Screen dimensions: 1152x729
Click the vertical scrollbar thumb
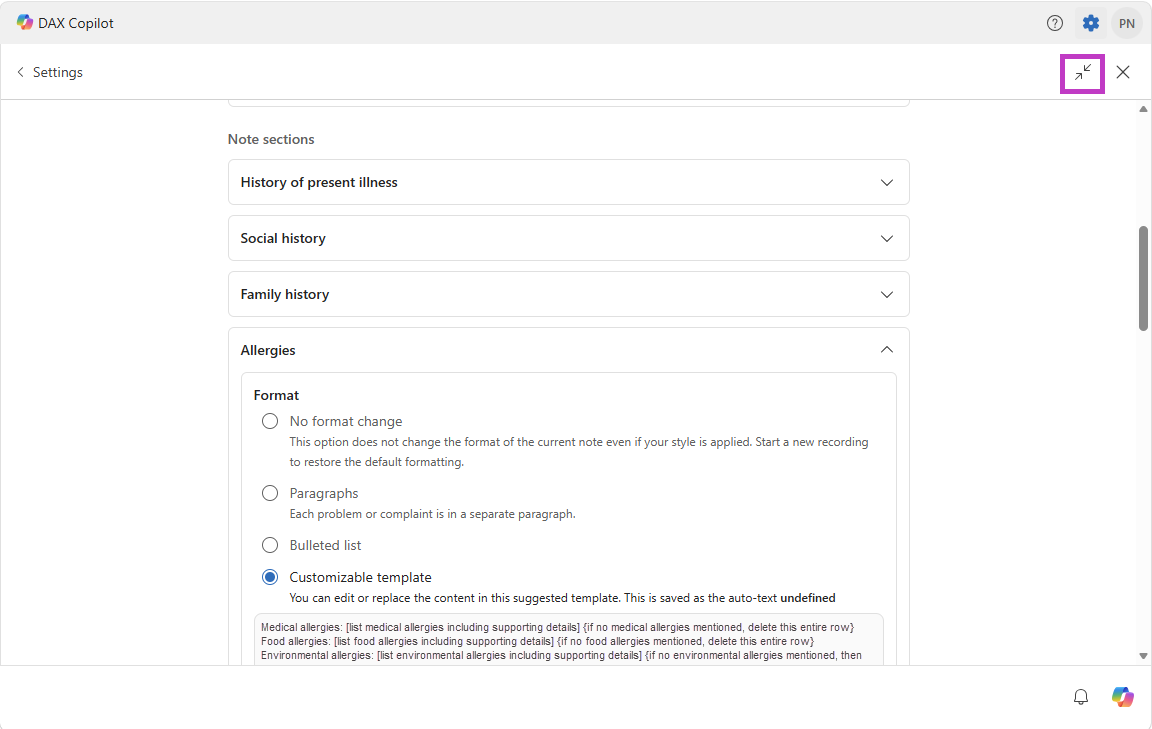coord(1143,279)
